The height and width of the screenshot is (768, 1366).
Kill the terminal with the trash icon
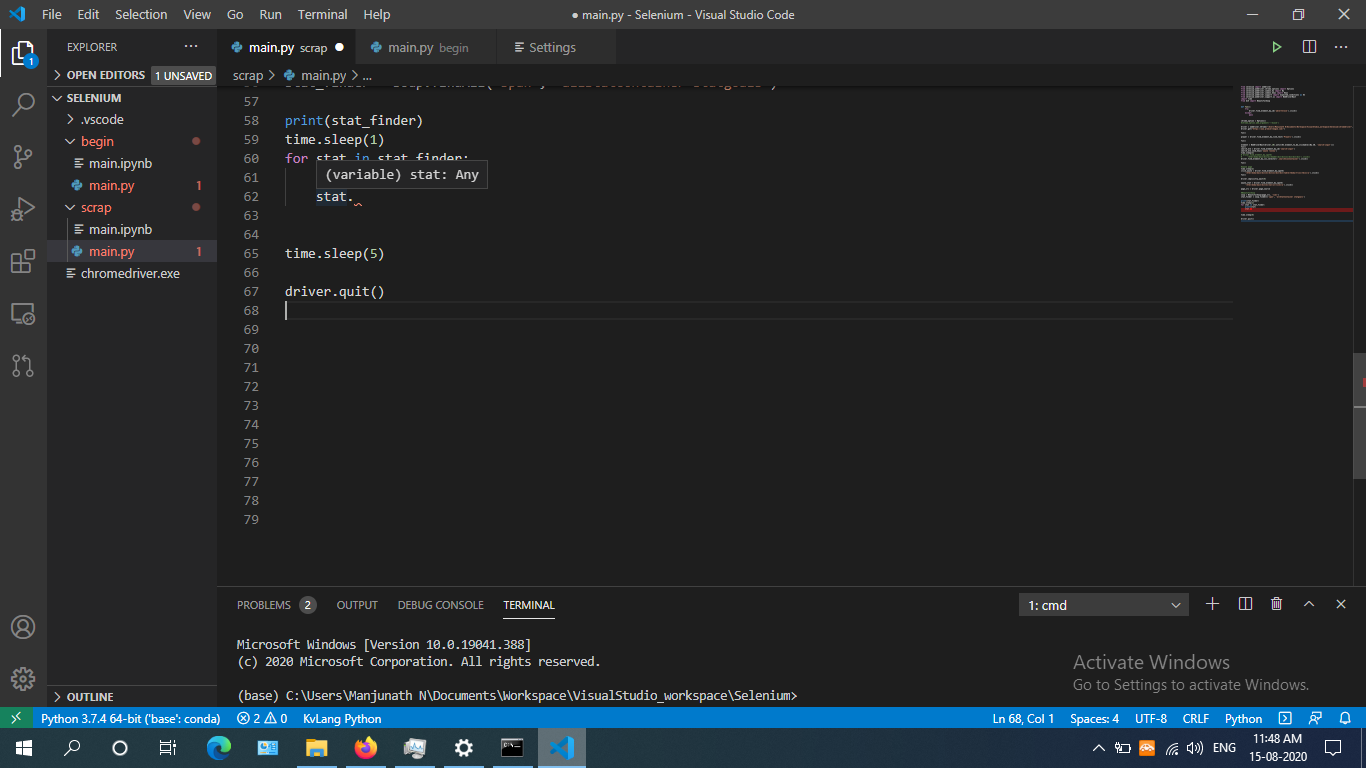point(1276,604)
